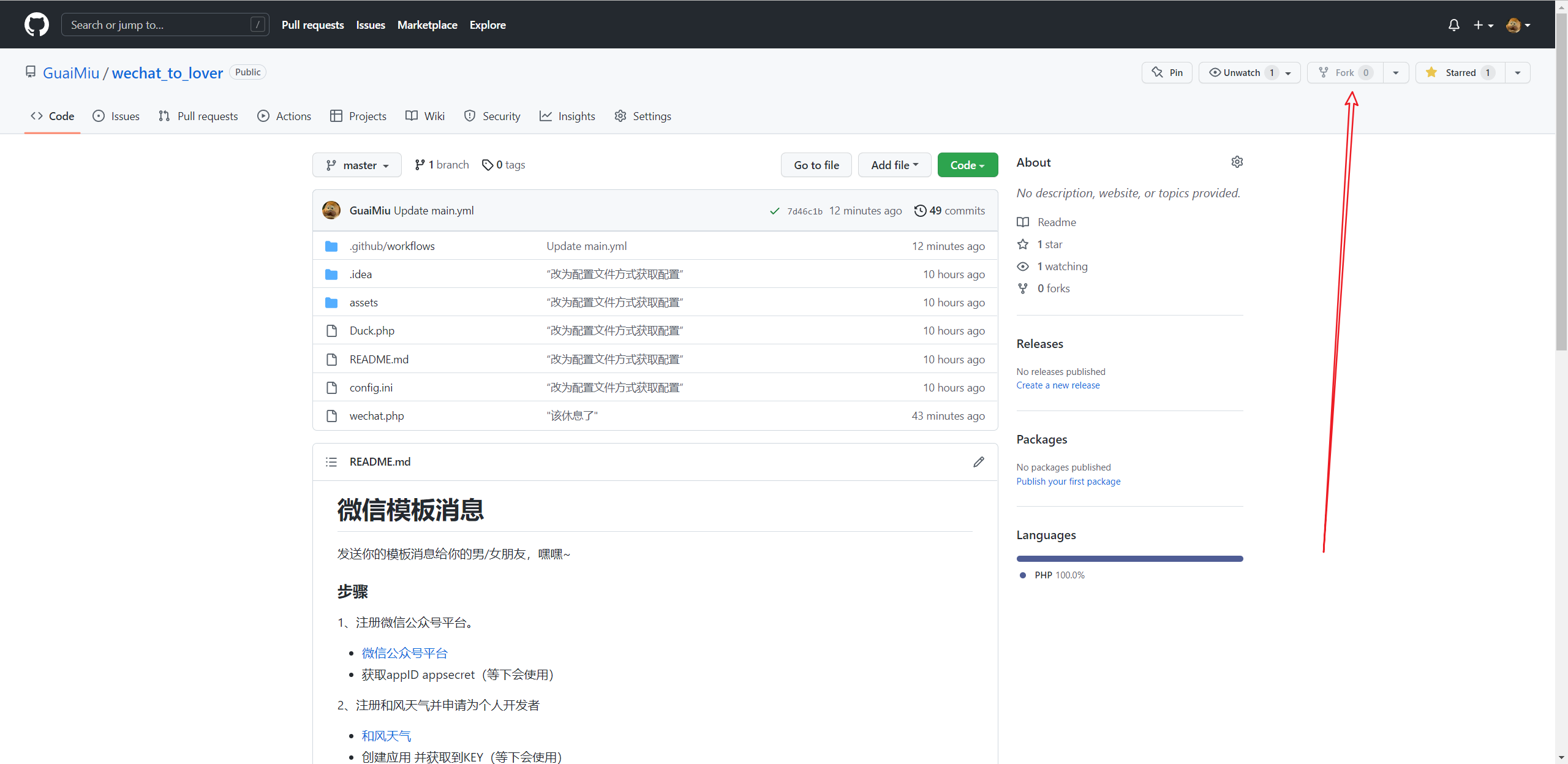
Task: Open the wechat_to_lover repository name link
Action: coord(167,73)
